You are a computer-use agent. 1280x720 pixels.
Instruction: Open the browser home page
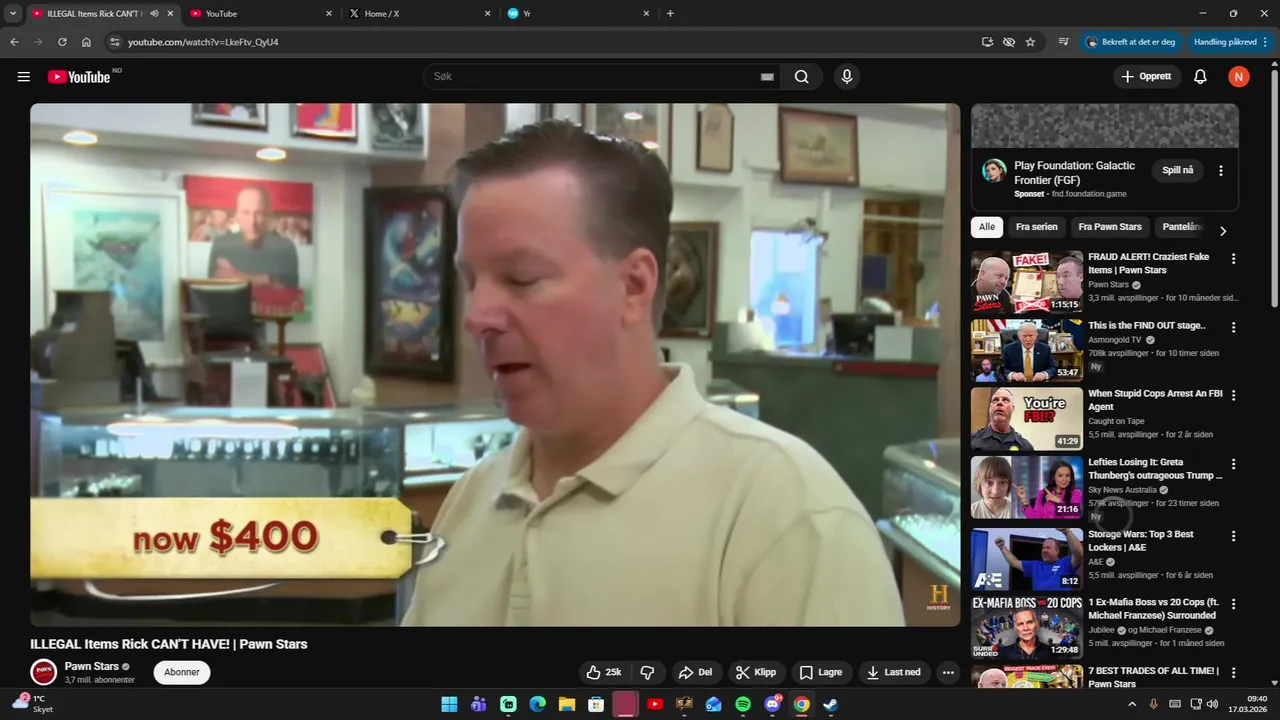coord(86,42)
